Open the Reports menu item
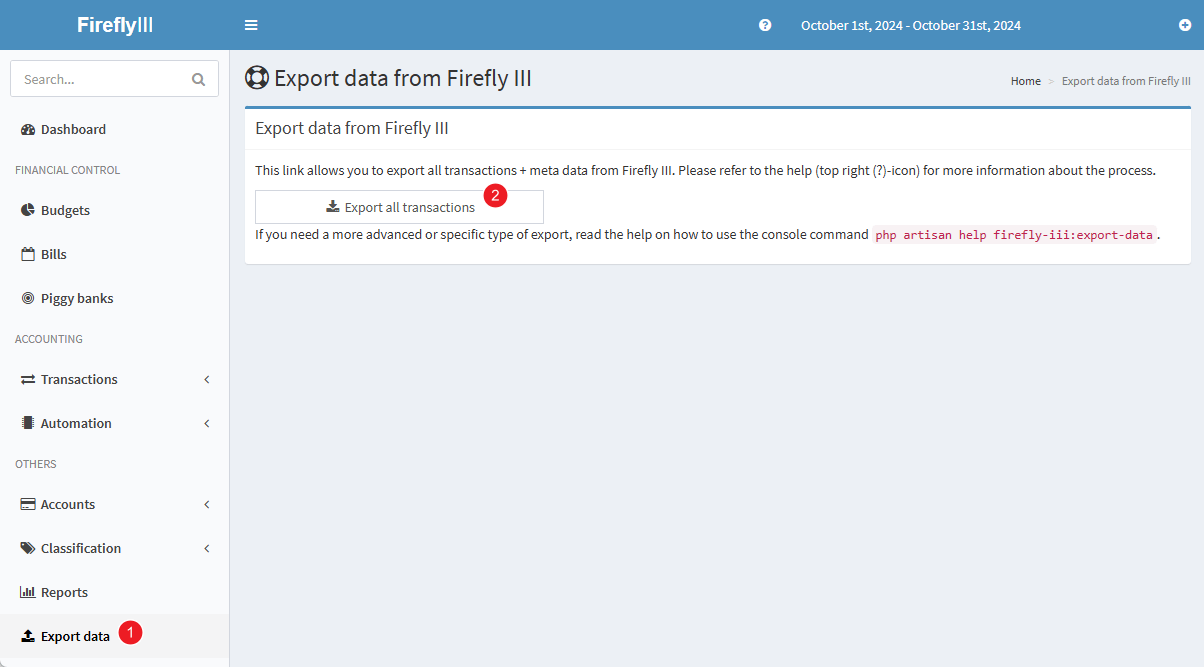This screenshot has height=667, width=1204. (64, 592)
